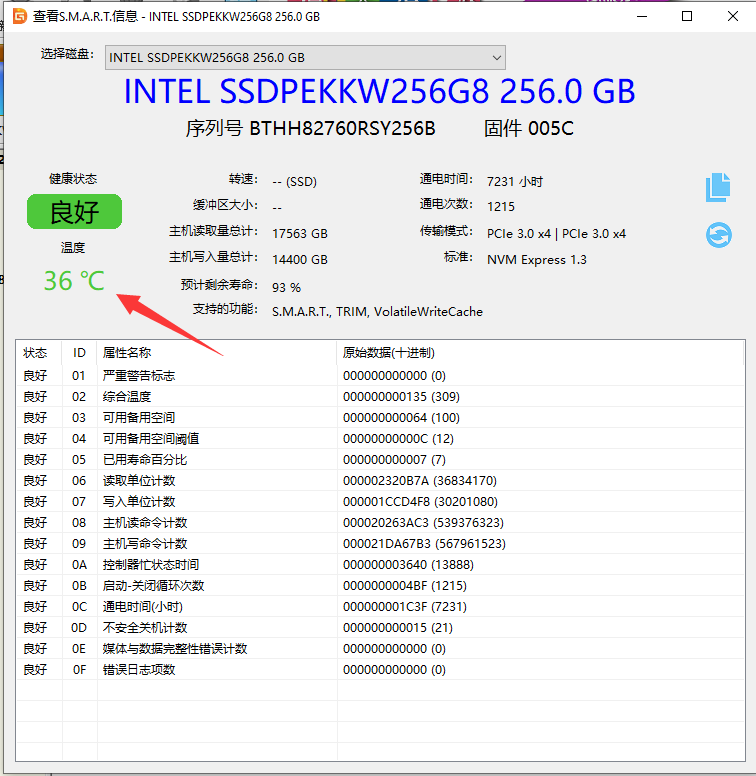Select the 主机读命令计数 row
Screen dimensions: 756x776
[380, 523]
